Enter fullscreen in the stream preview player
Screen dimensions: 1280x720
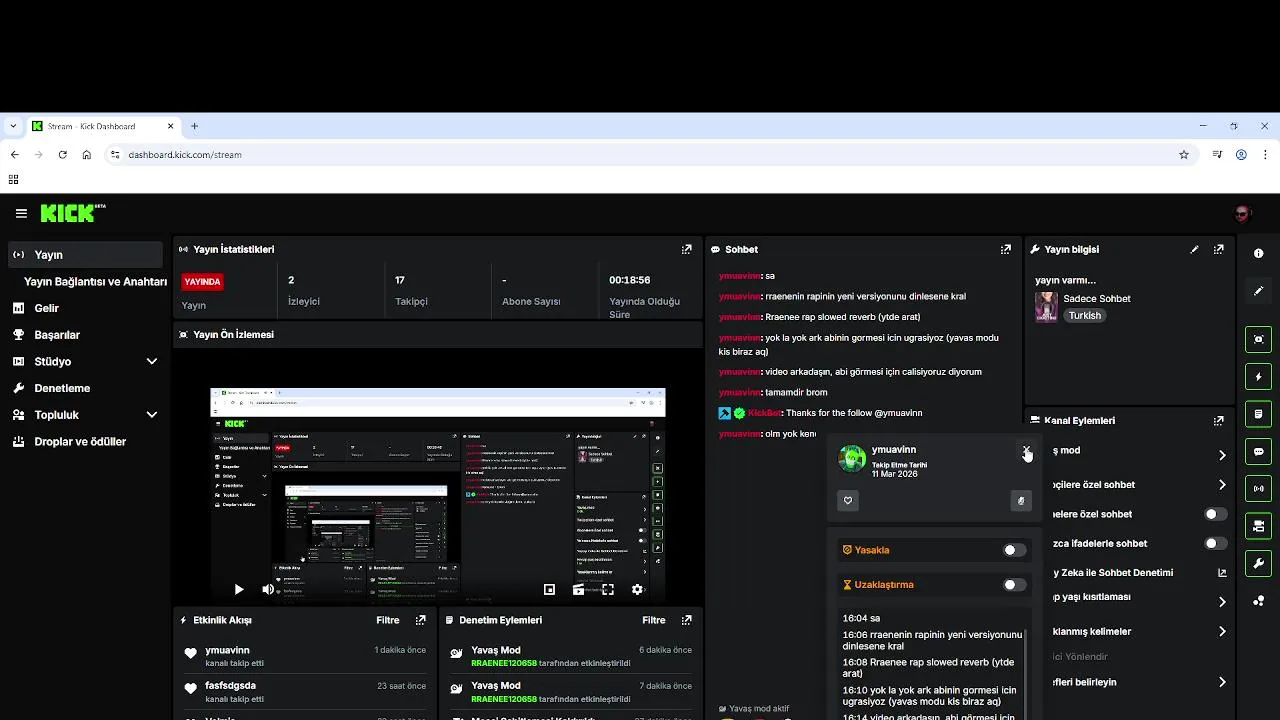pos(608,590)
